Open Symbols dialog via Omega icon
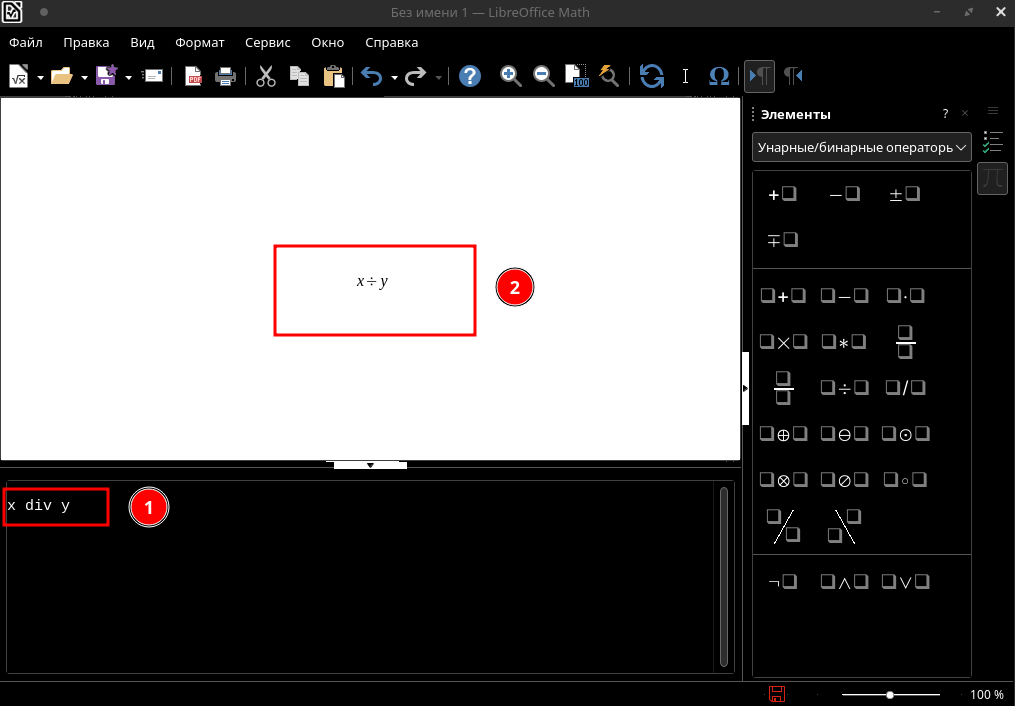1015x706 pixels. [x=718, y=76]
